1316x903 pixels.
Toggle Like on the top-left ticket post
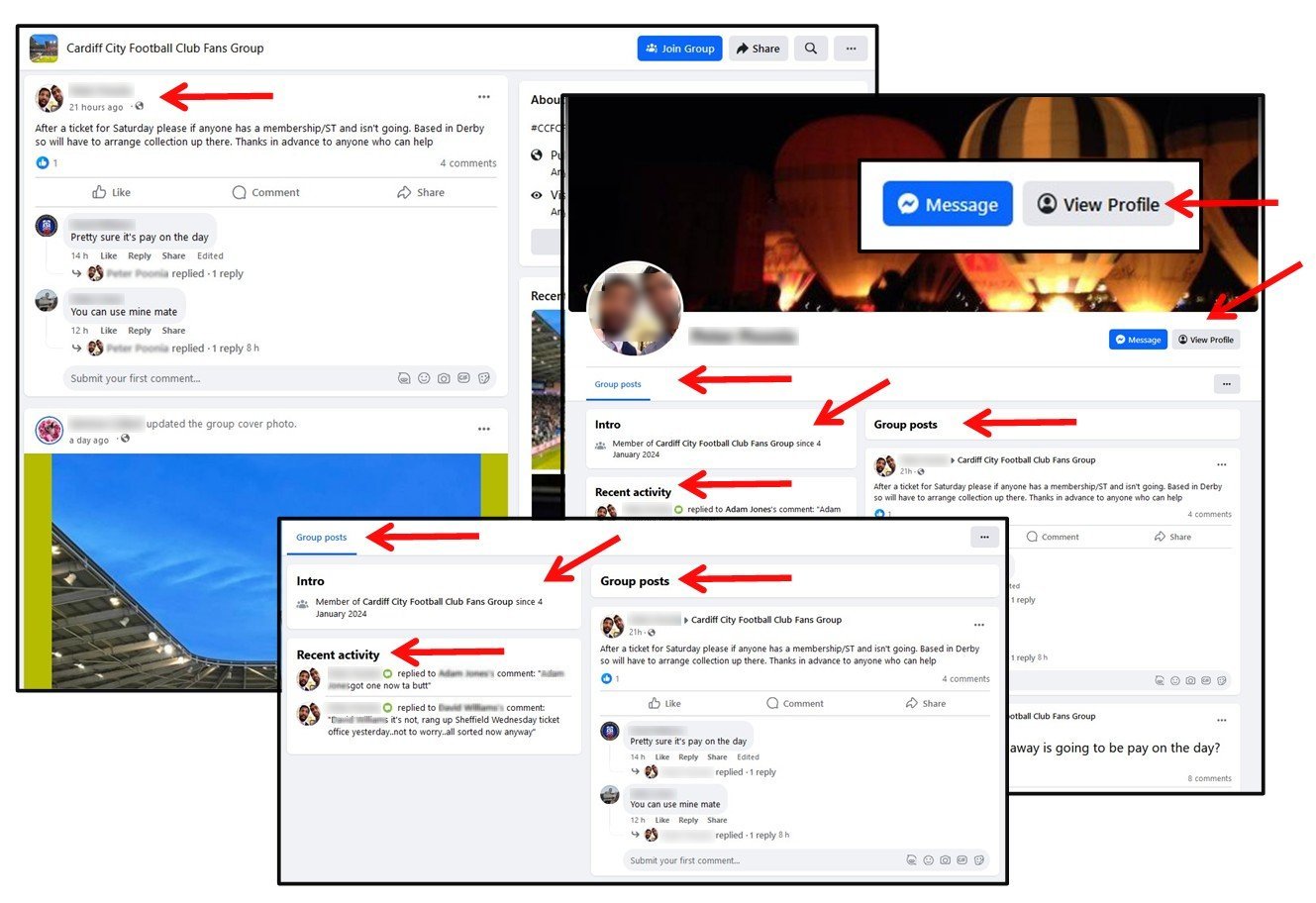[112, 193]
